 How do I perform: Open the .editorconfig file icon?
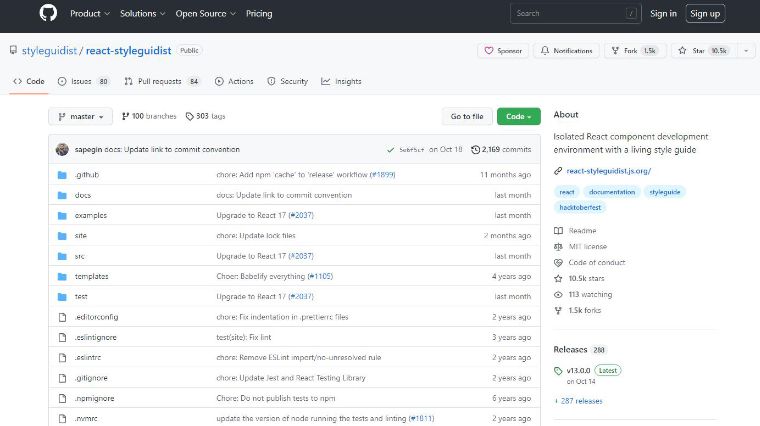click(x=62, y=317)
